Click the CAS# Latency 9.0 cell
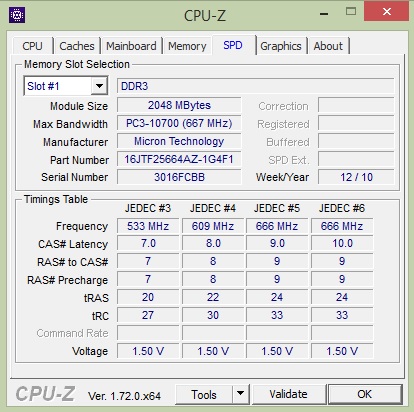The image size is (414, 412). pos(277,243)
